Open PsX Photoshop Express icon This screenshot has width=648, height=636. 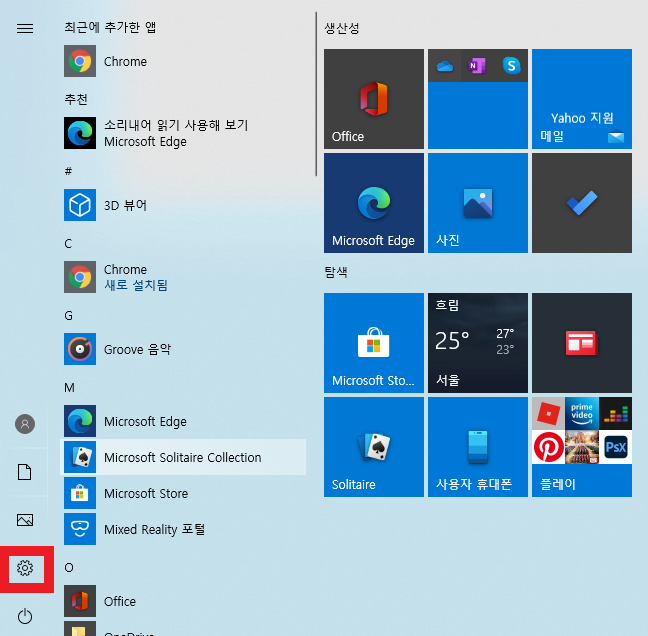click(x=615, y=447)
